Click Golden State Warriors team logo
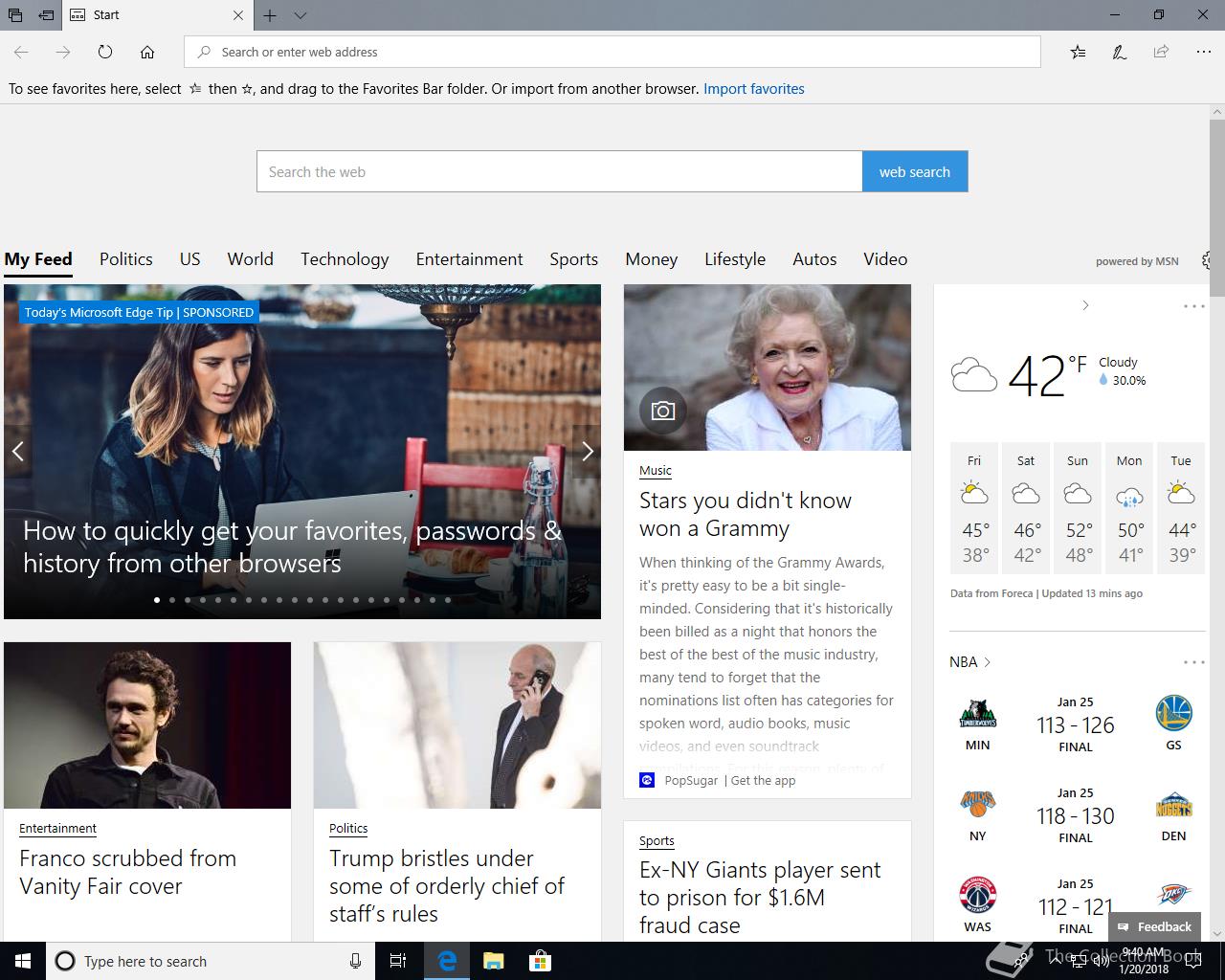 [x=1173, y=714]
